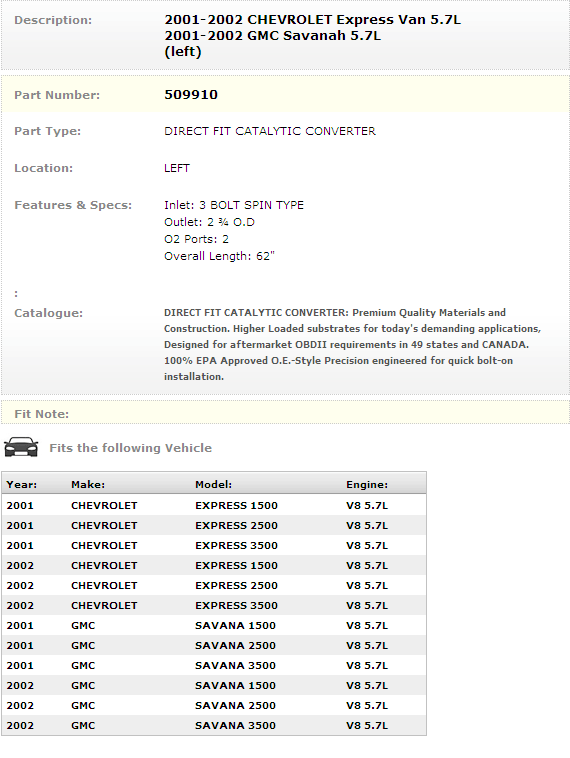570x758 pixels.
Task: Click the Overall Length 62" spec
Action: pos(219,256)
